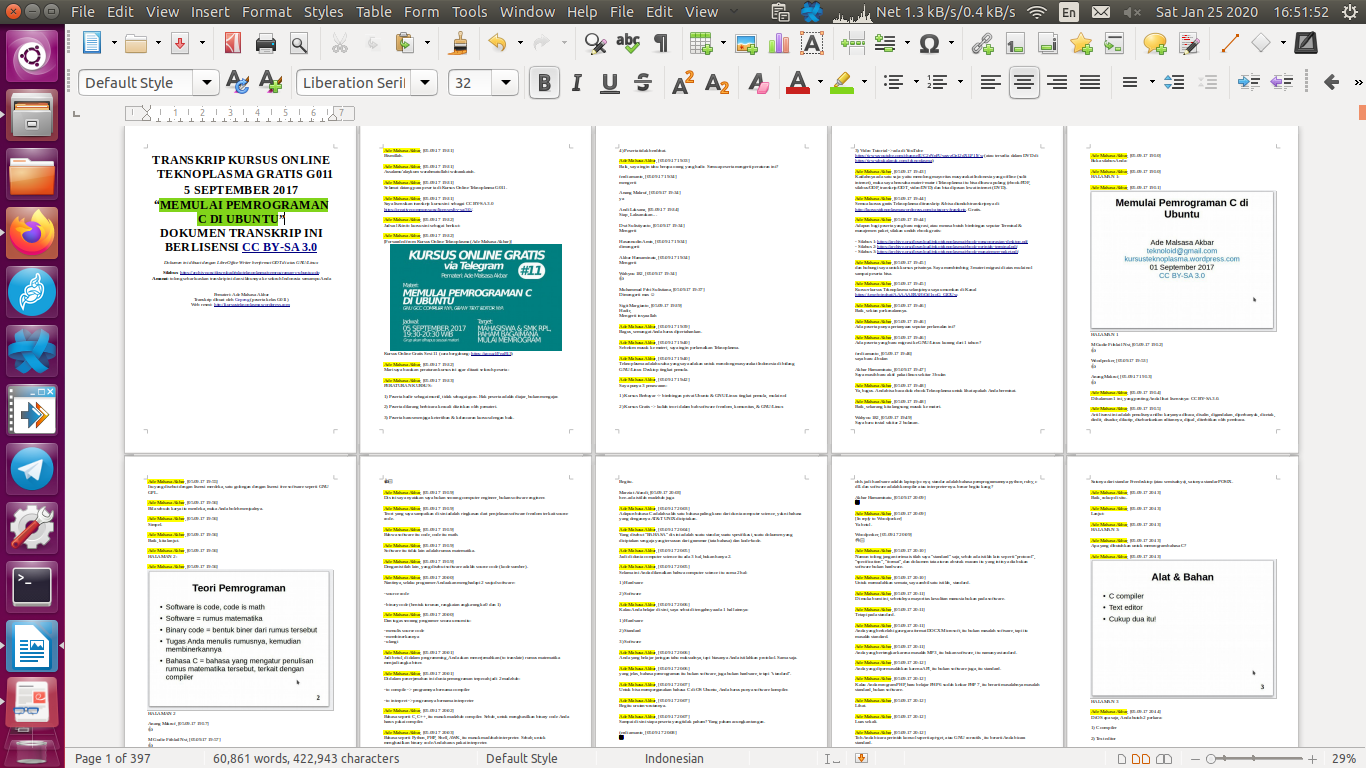Open Find and Replace tool
Image resolution: width=1366 pixels, height=768 pixels.
pyautogui.click(x=596, y=44)
